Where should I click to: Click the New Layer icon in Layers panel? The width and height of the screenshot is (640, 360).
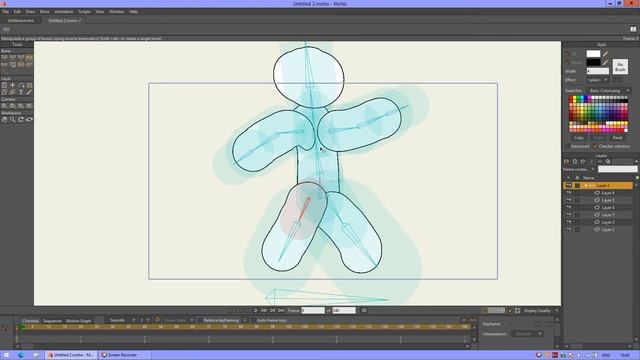567,162
